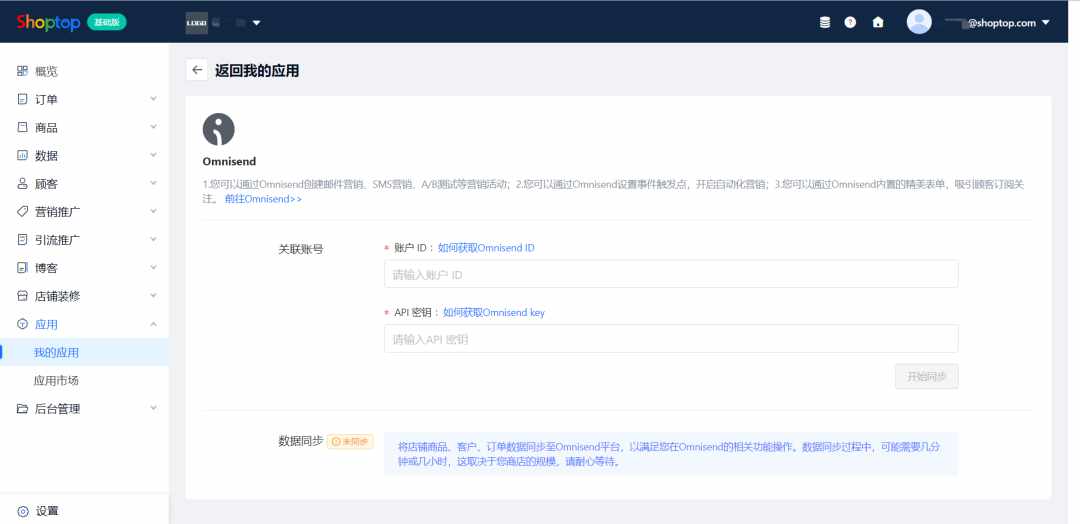Click the 关联账号 section label
The width and height of the screenshot is (1080, 524).
pos(300,249)
